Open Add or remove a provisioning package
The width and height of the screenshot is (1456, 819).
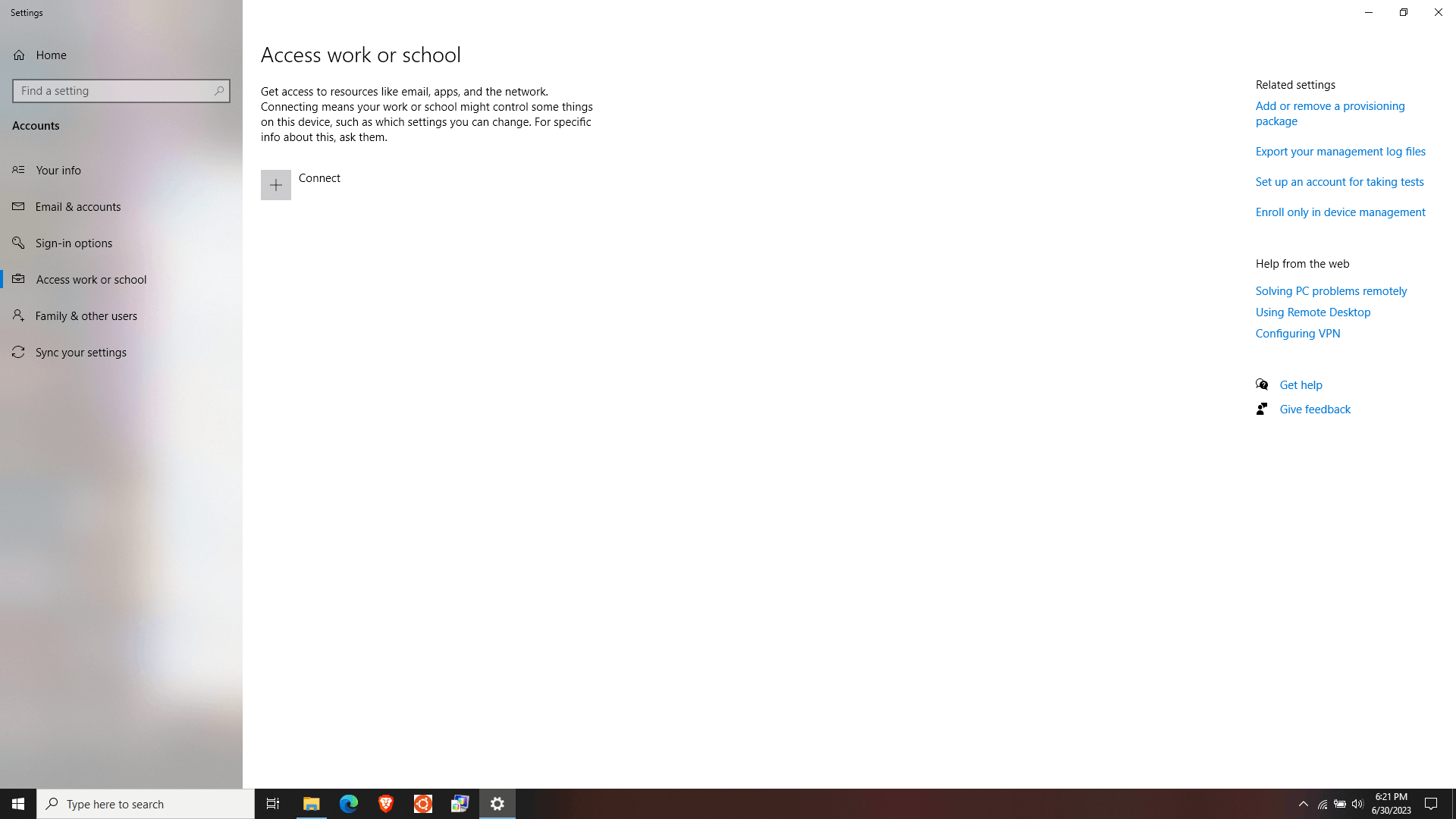(1330, 113)
